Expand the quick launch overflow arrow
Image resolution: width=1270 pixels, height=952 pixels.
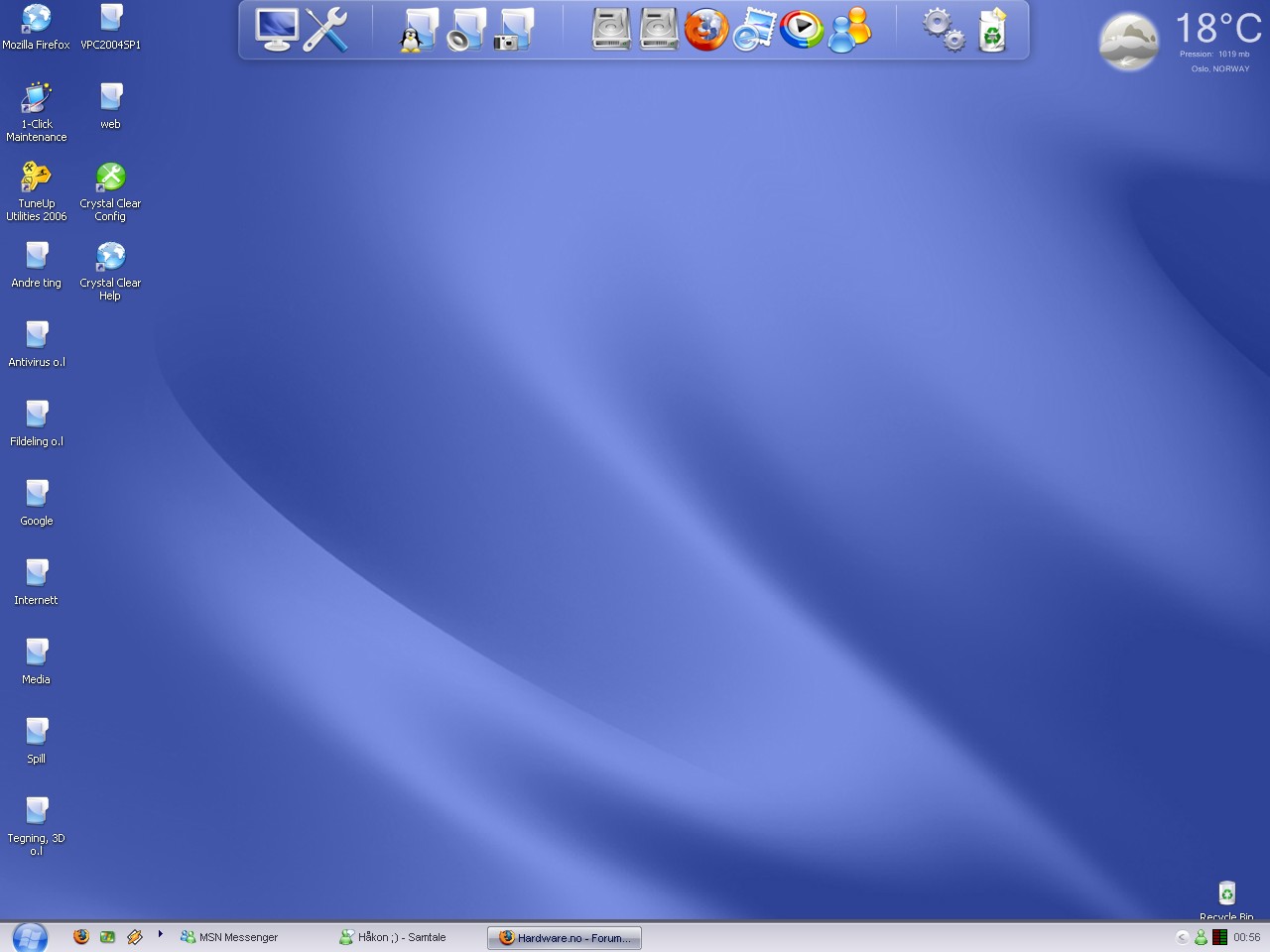160,933
